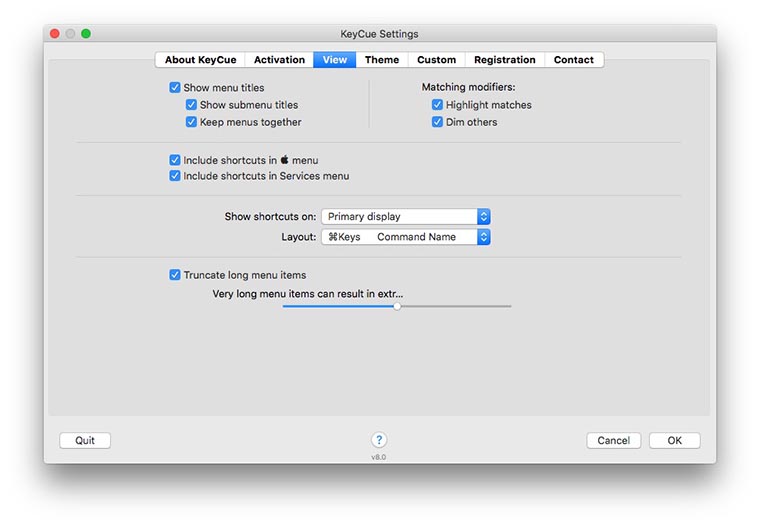This screenshot has width=760, height=526.
Task: Click the Help question mark icon
Action: [379, 440]
